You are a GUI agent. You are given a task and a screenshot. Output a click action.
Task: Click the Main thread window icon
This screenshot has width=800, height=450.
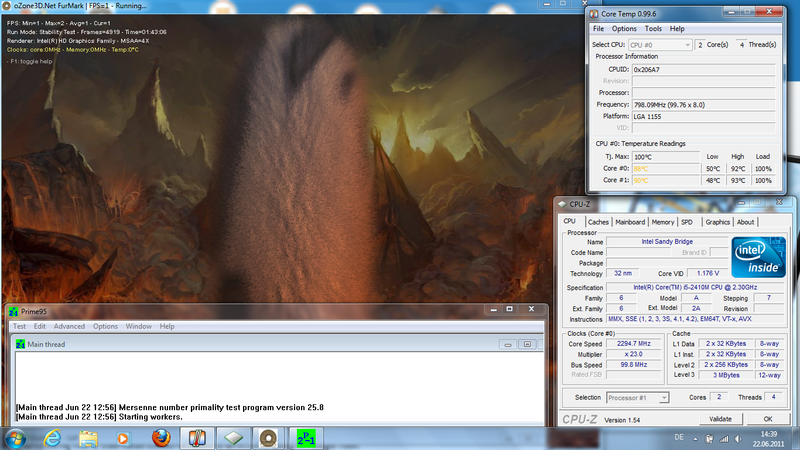click(x=20, y=344)
